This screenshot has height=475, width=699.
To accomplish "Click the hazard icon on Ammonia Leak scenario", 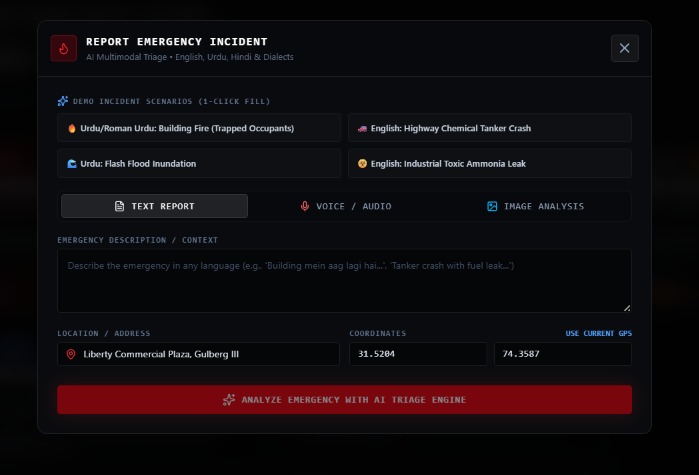I will 362,164.
